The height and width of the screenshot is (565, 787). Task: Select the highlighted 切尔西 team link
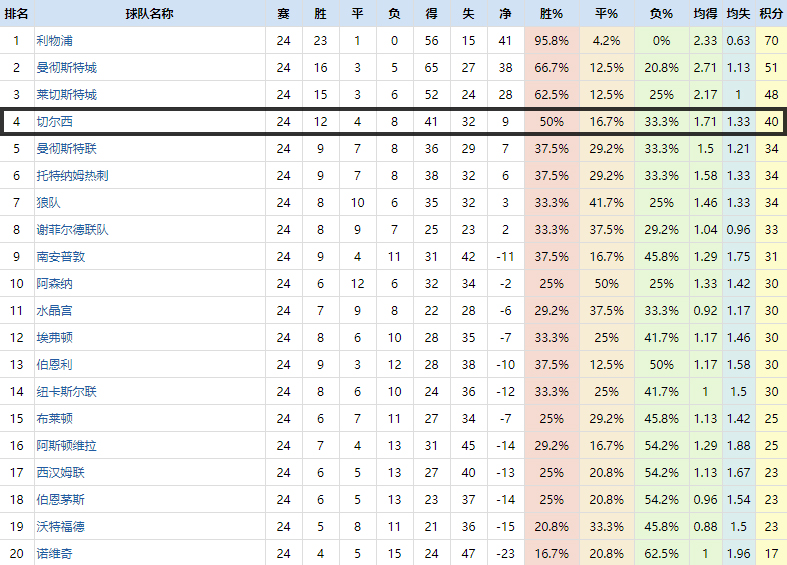pos(54,122)
